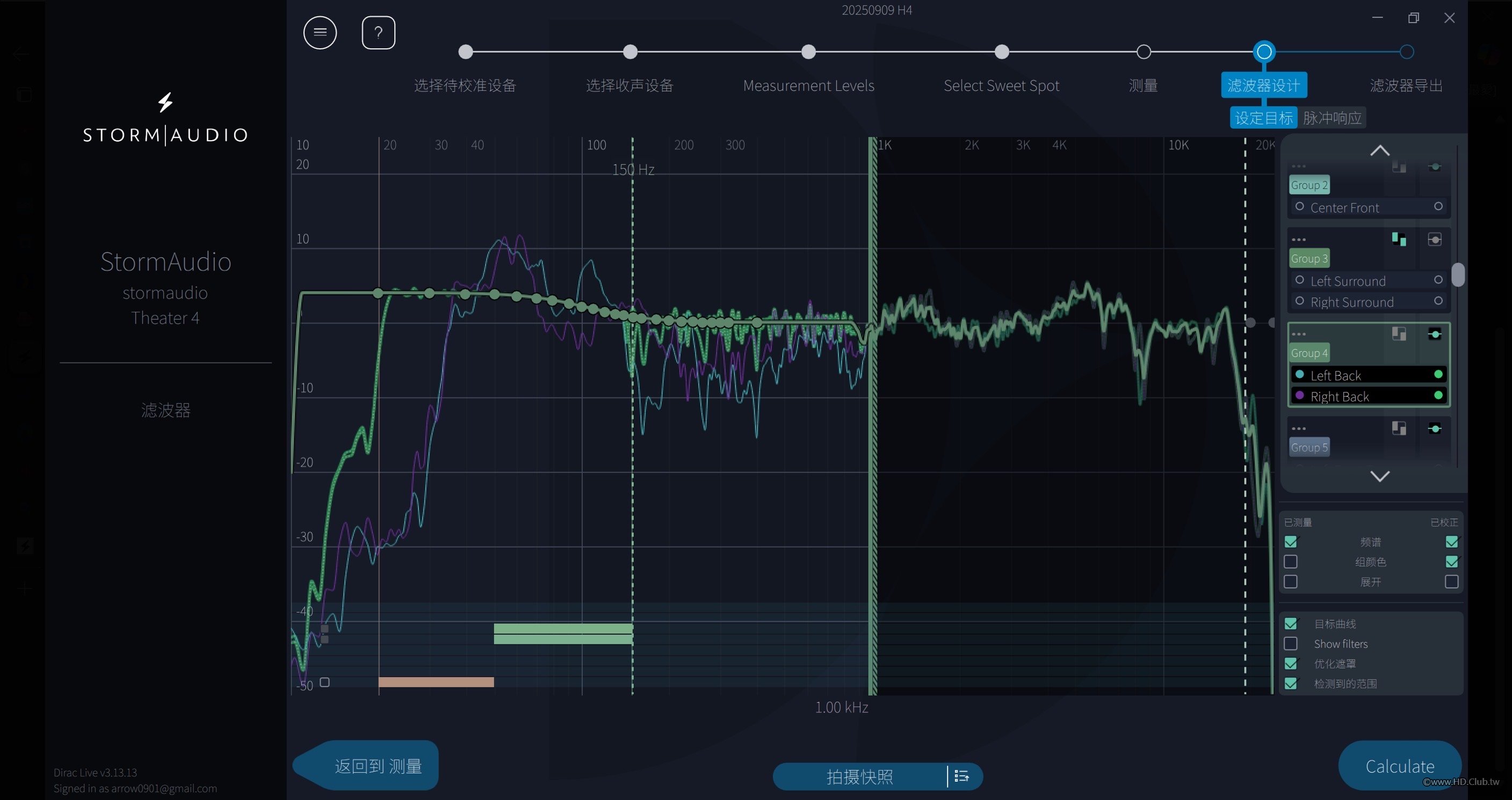Image resolution: width=1512 pixels, height=800 pixels.
Task: Check measured 组颜色 checkbox
Action: click(1291, 562)
